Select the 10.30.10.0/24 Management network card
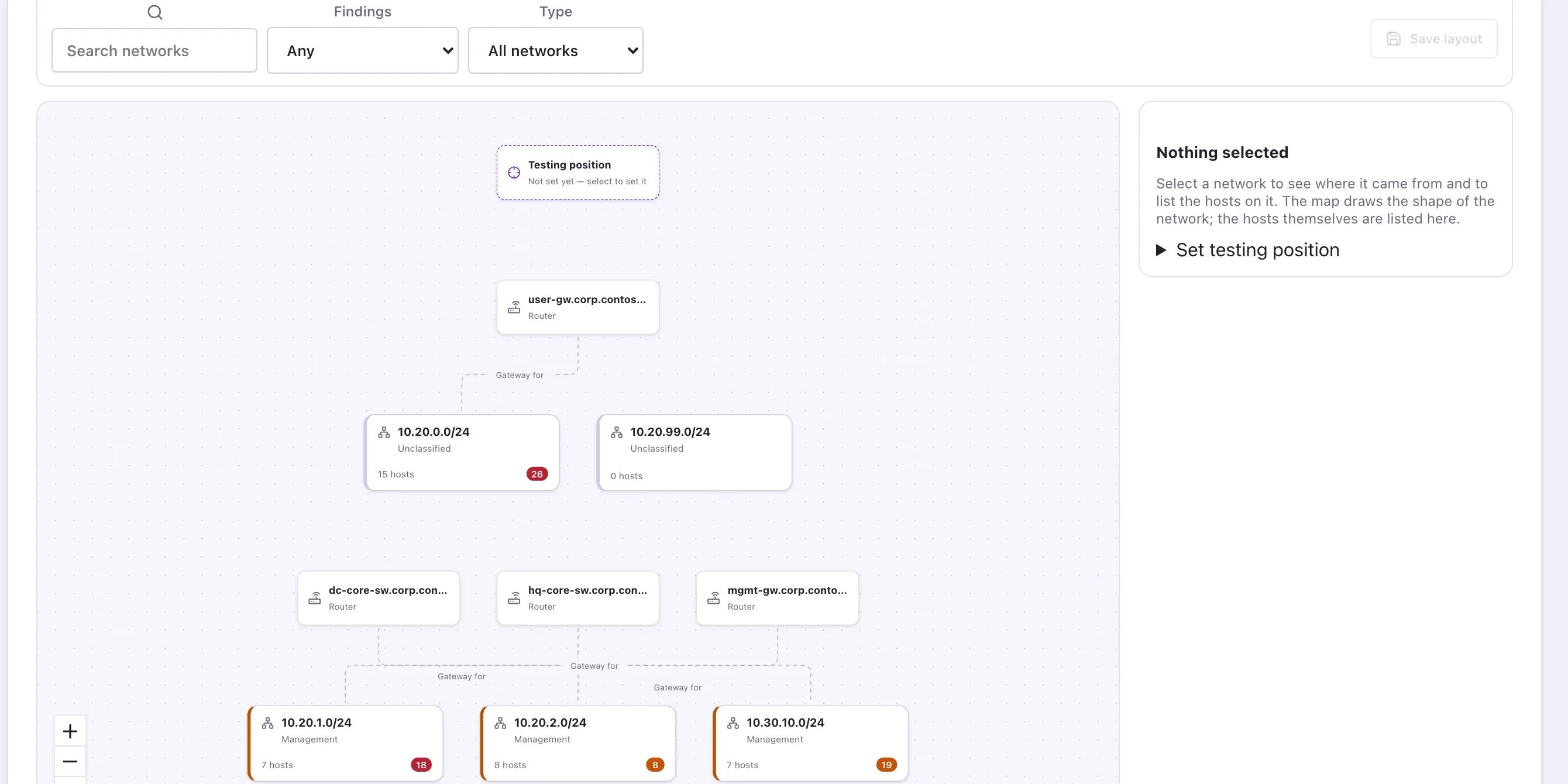The width and height of the screenshot is (1568, 784). 810,743
